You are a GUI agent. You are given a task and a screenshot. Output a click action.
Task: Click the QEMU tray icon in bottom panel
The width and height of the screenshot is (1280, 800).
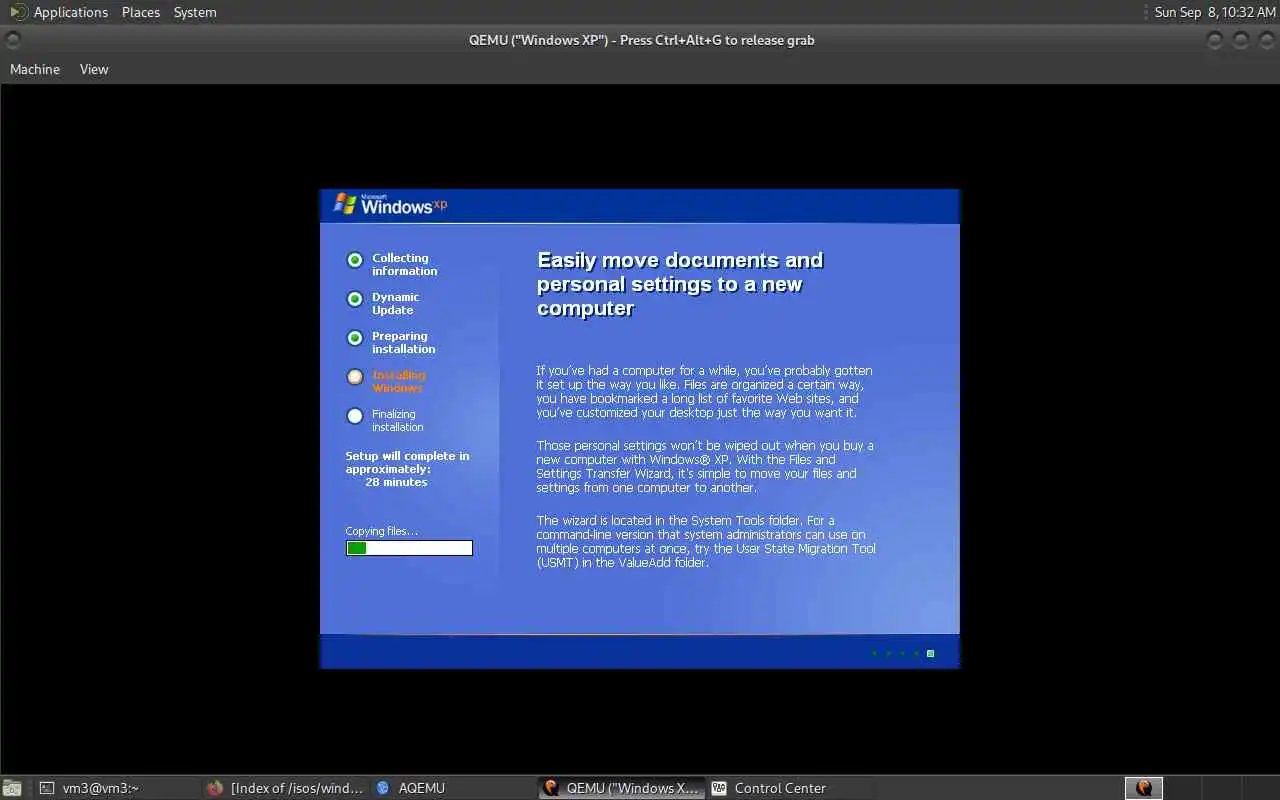pyautogui.click(x=1144, y=788)
